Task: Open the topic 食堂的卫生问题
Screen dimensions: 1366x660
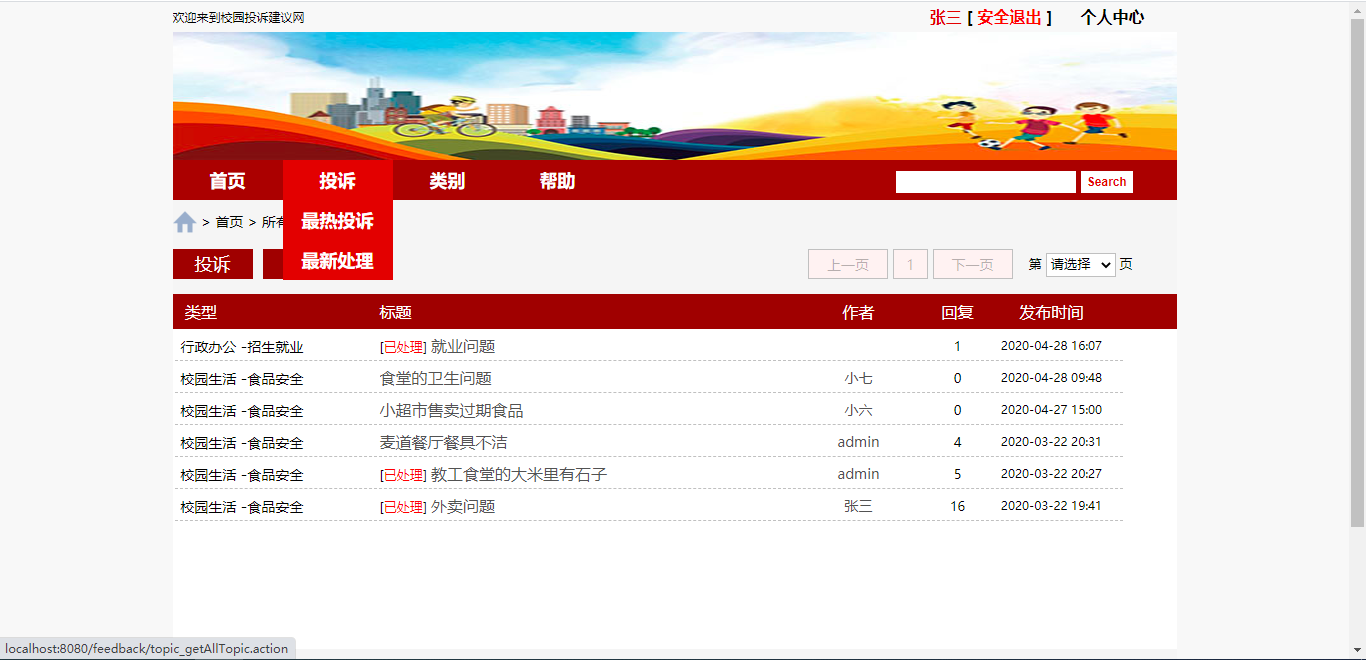Action: coord(436,379)
